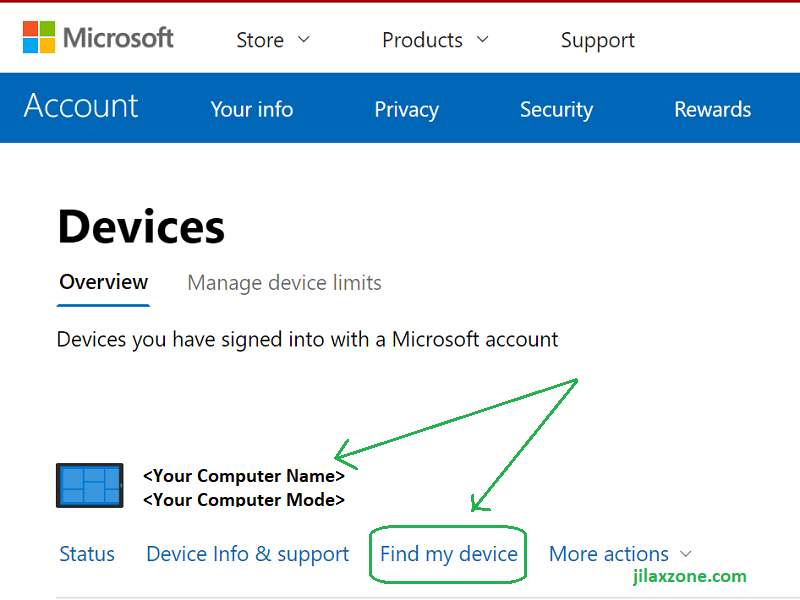Click the Account heading link
The height and width of the screenshot is (600, 800).
click(81, 106)
